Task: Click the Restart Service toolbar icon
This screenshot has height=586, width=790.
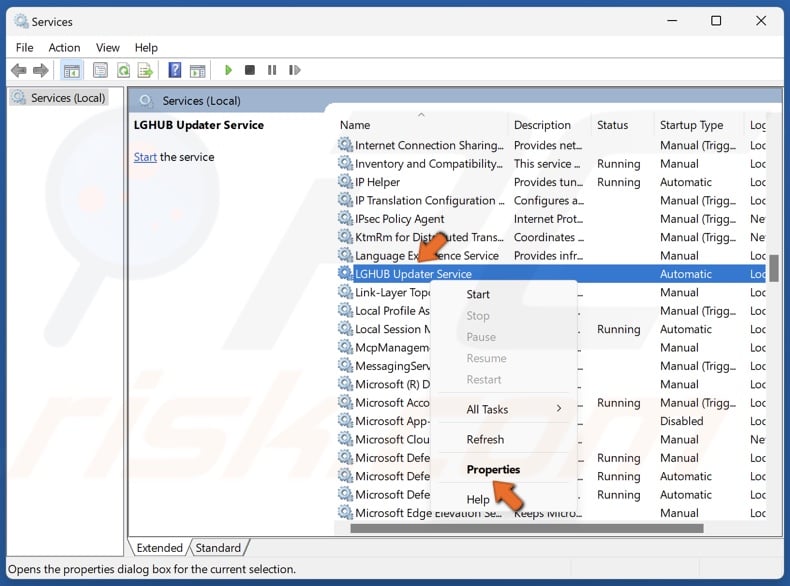Action: [x=295, y=70]
